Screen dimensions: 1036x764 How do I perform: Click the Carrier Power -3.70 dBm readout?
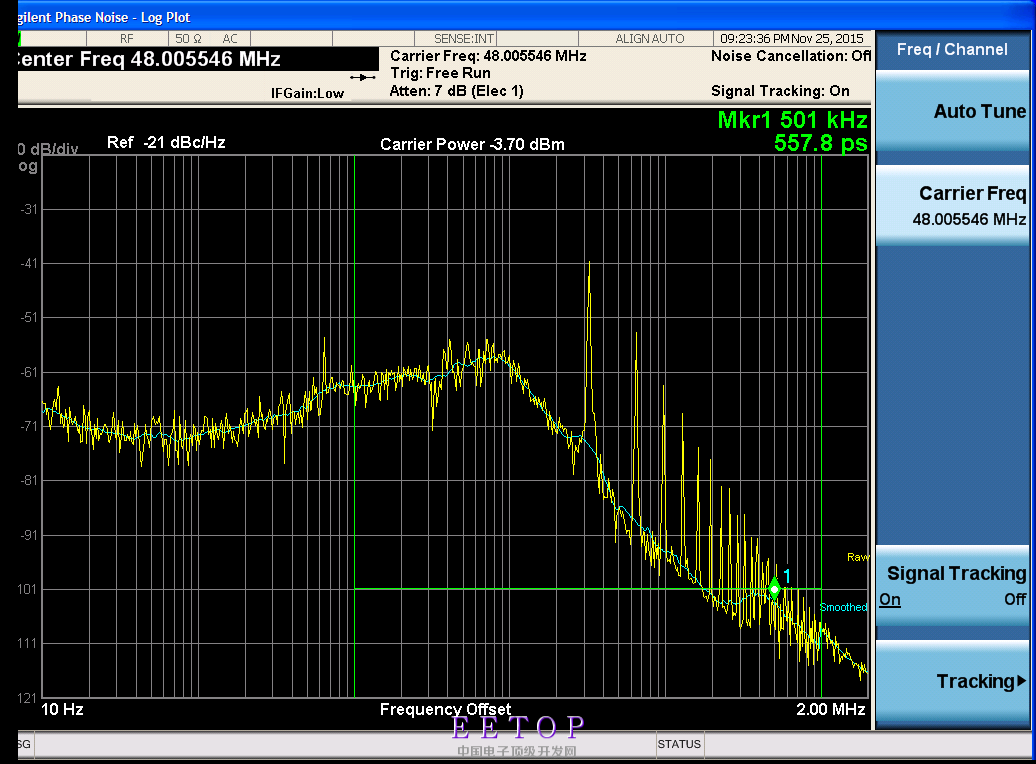click(x=472, y=145)
